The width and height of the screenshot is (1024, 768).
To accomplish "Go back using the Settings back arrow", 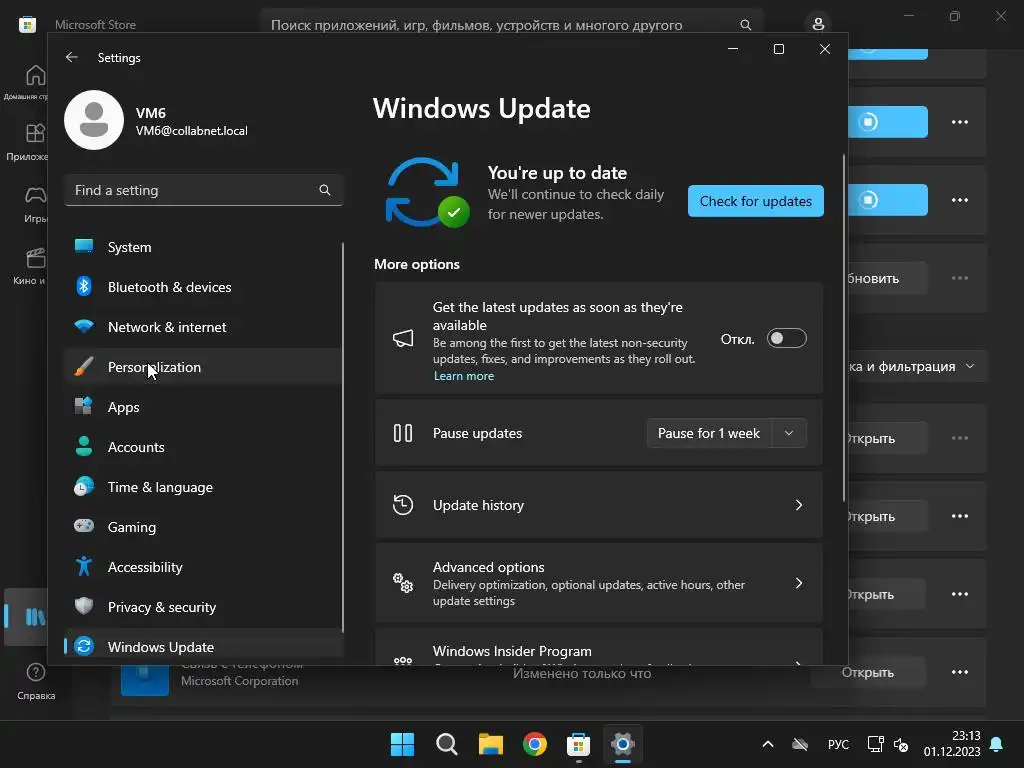I will [71, 57].
